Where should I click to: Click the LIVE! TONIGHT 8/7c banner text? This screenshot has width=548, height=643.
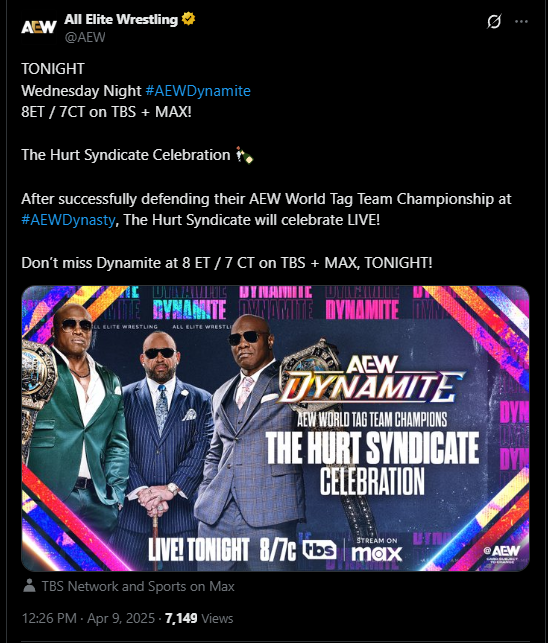[222, 550]
